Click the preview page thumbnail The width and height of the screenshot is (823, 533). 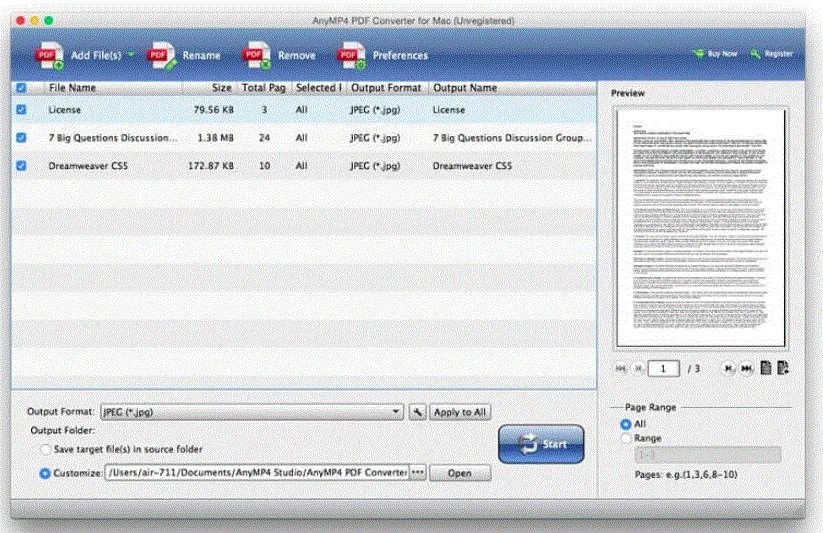[700, 228]
